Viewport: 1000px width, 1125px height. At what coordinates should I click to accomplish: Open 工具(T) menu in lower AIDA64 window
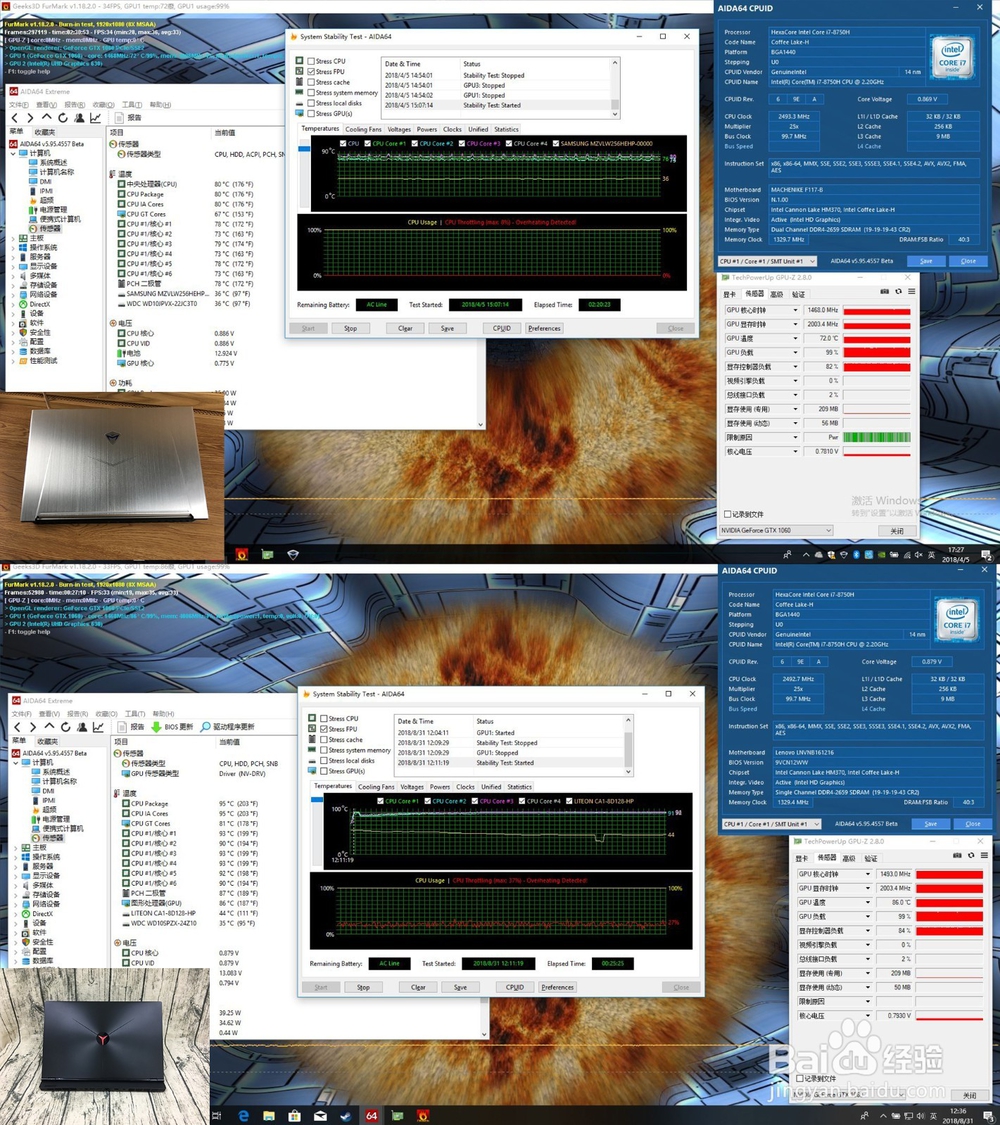[x=135, y=714]
